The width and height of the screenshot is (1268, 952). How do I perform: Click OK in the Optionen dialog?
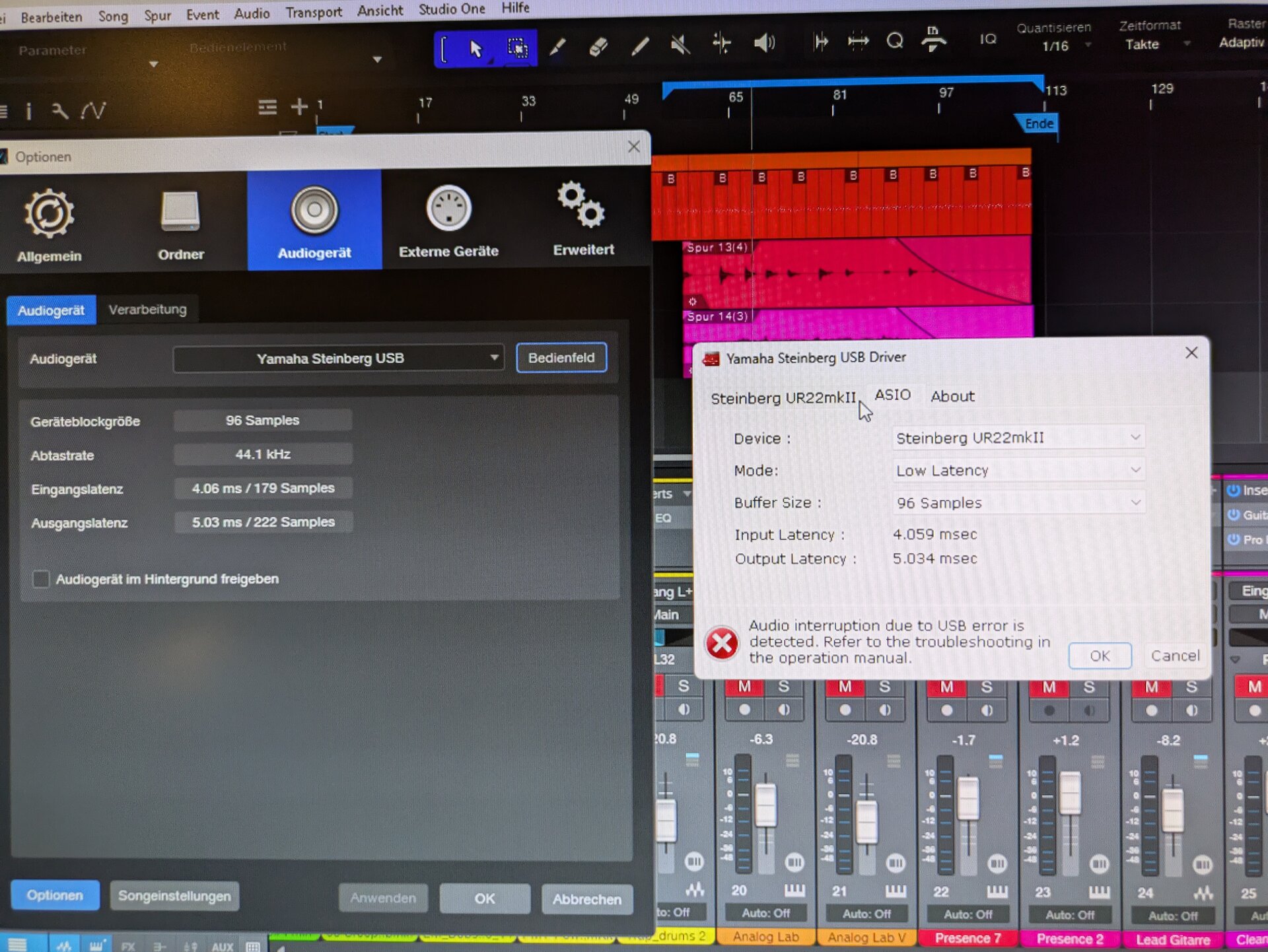click(x=485, y=899)
